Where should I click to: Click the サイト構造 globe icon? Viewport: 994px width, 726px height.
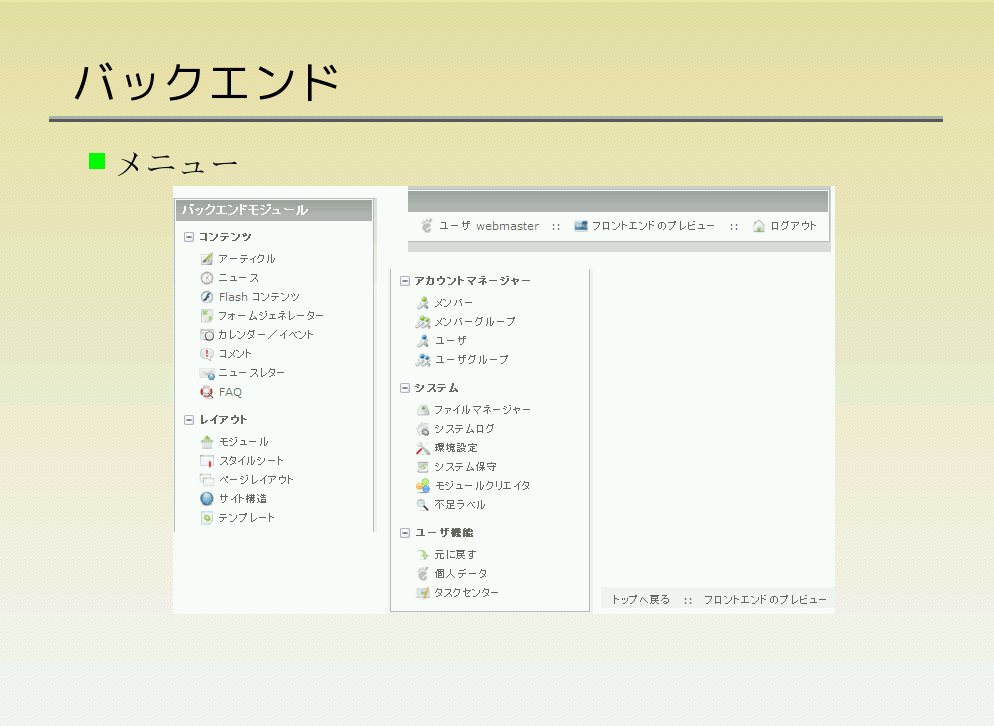pyautogui.click(x=207, y=499)
